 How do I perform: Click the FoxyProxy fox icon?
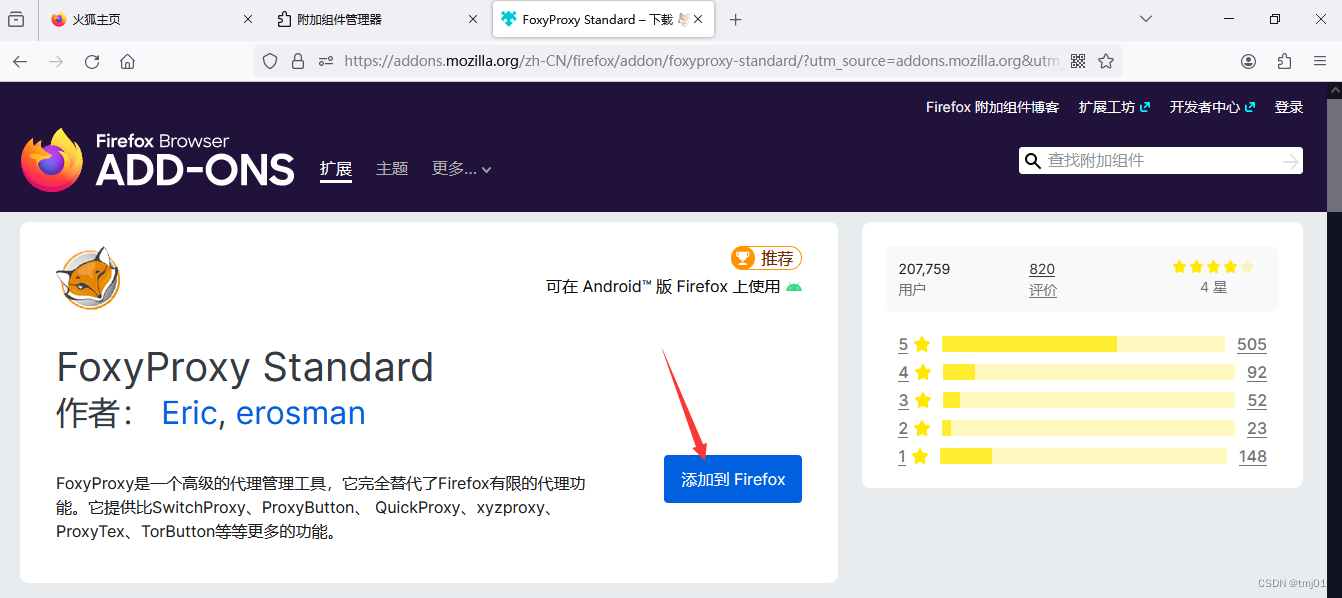[x=88, y=278]
